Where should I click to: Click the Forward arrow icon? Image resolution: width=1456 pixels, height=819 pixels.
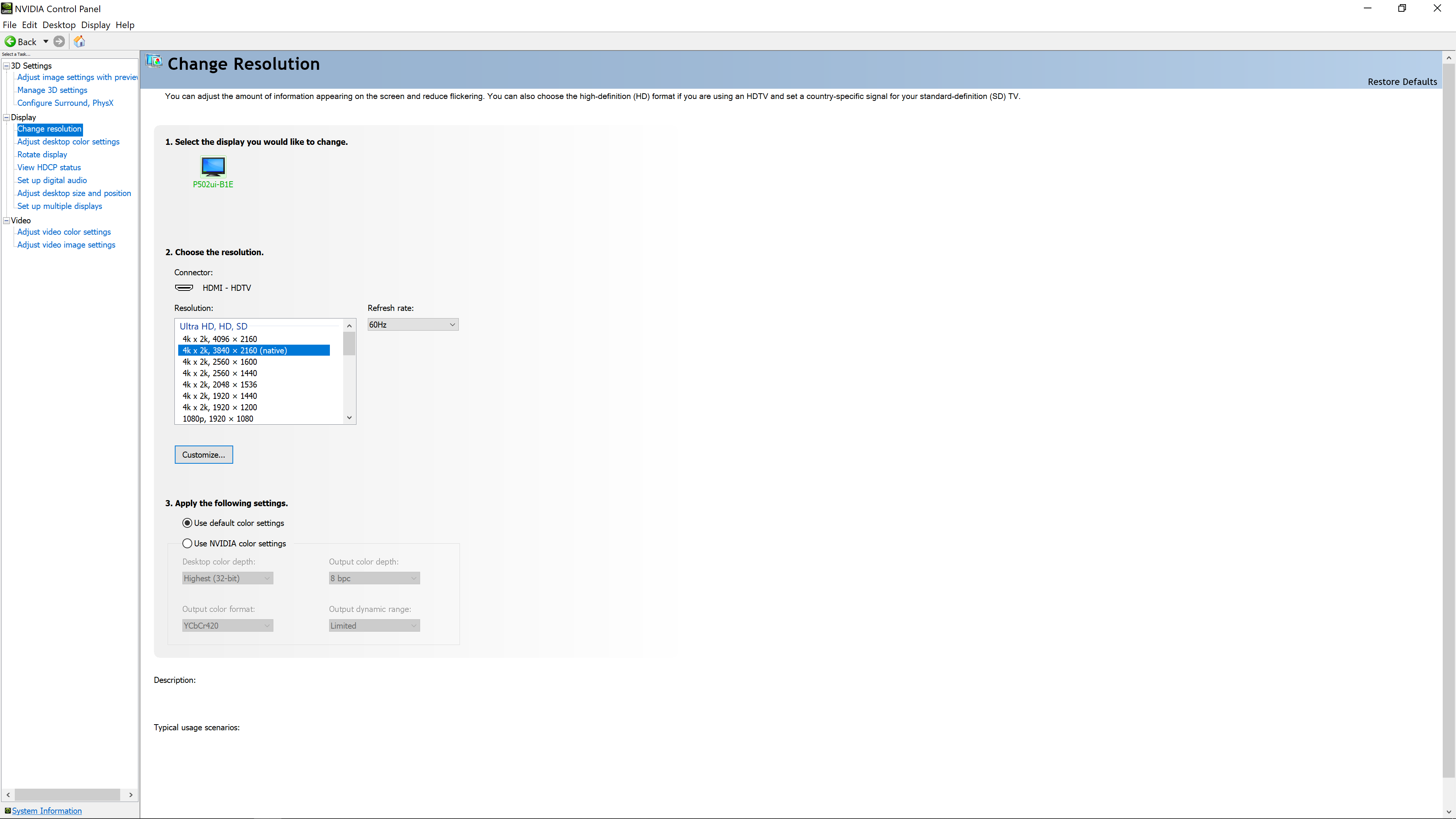pyautogui.click(x=59, y=41)
